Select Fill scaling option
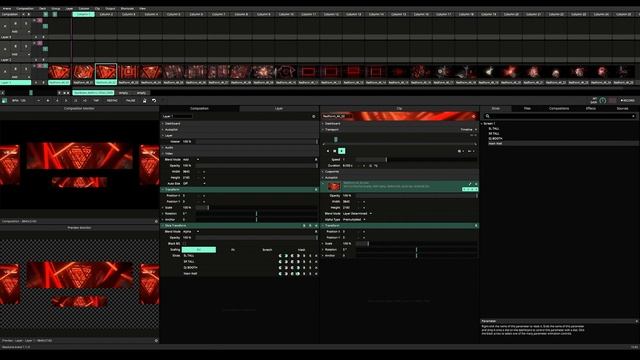640x360 pixels. [199, 250]
